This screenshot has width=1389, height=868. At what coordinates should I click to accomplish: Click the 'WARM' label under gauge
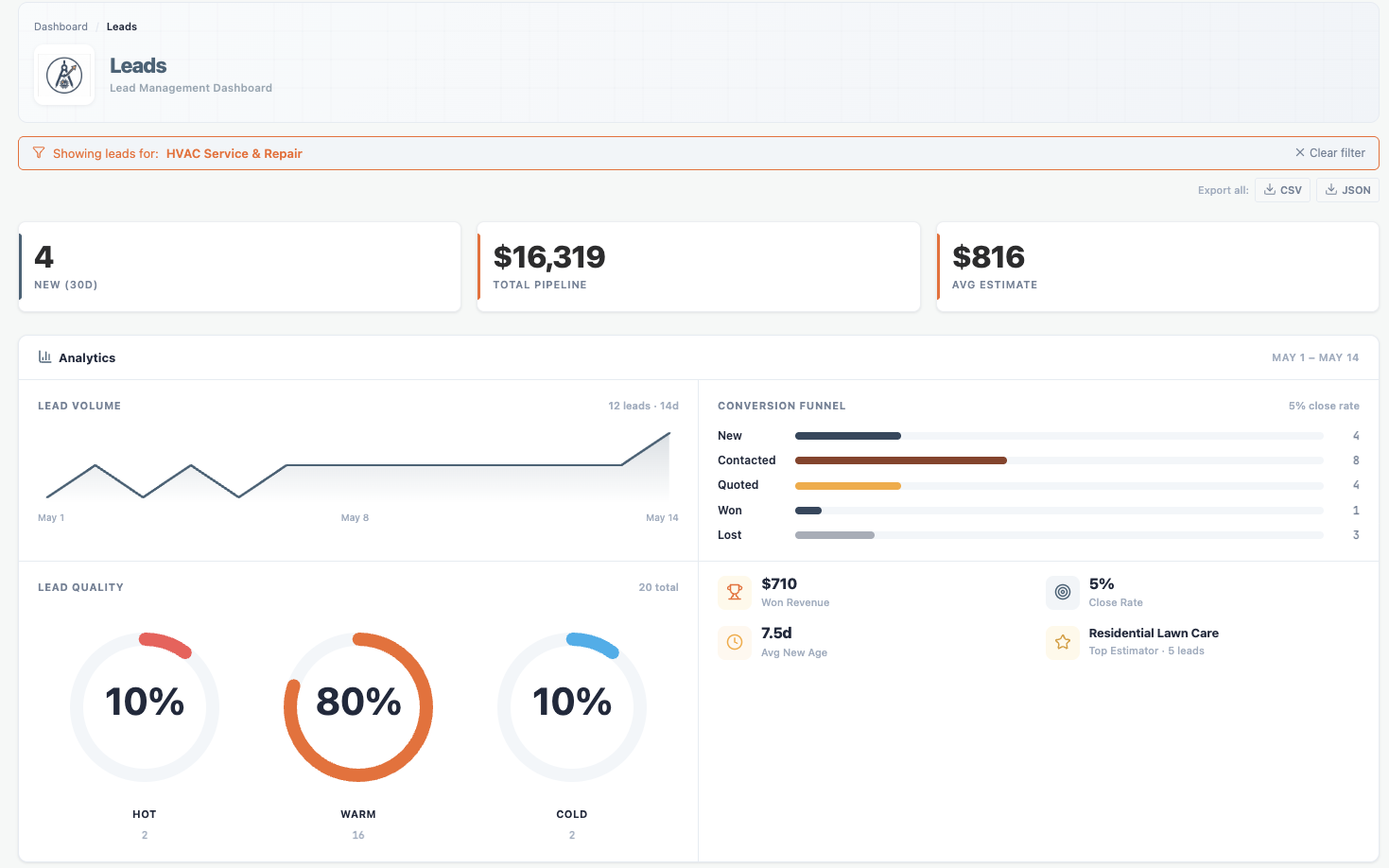click(x=358, y=814)
